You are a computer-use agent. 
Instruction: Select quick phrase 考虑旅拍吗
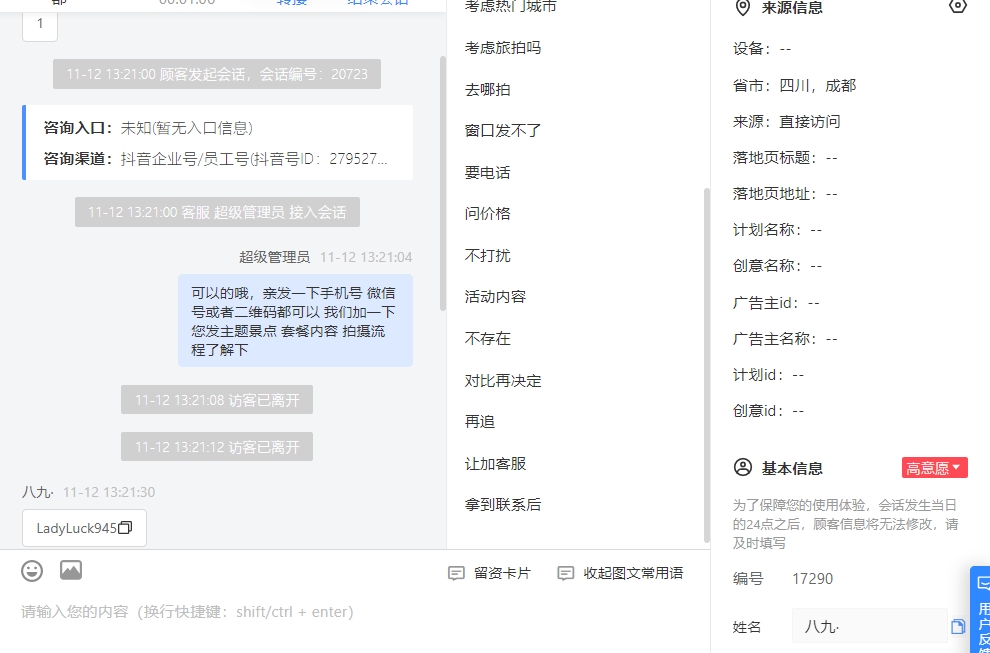click(x=503, y=48)
